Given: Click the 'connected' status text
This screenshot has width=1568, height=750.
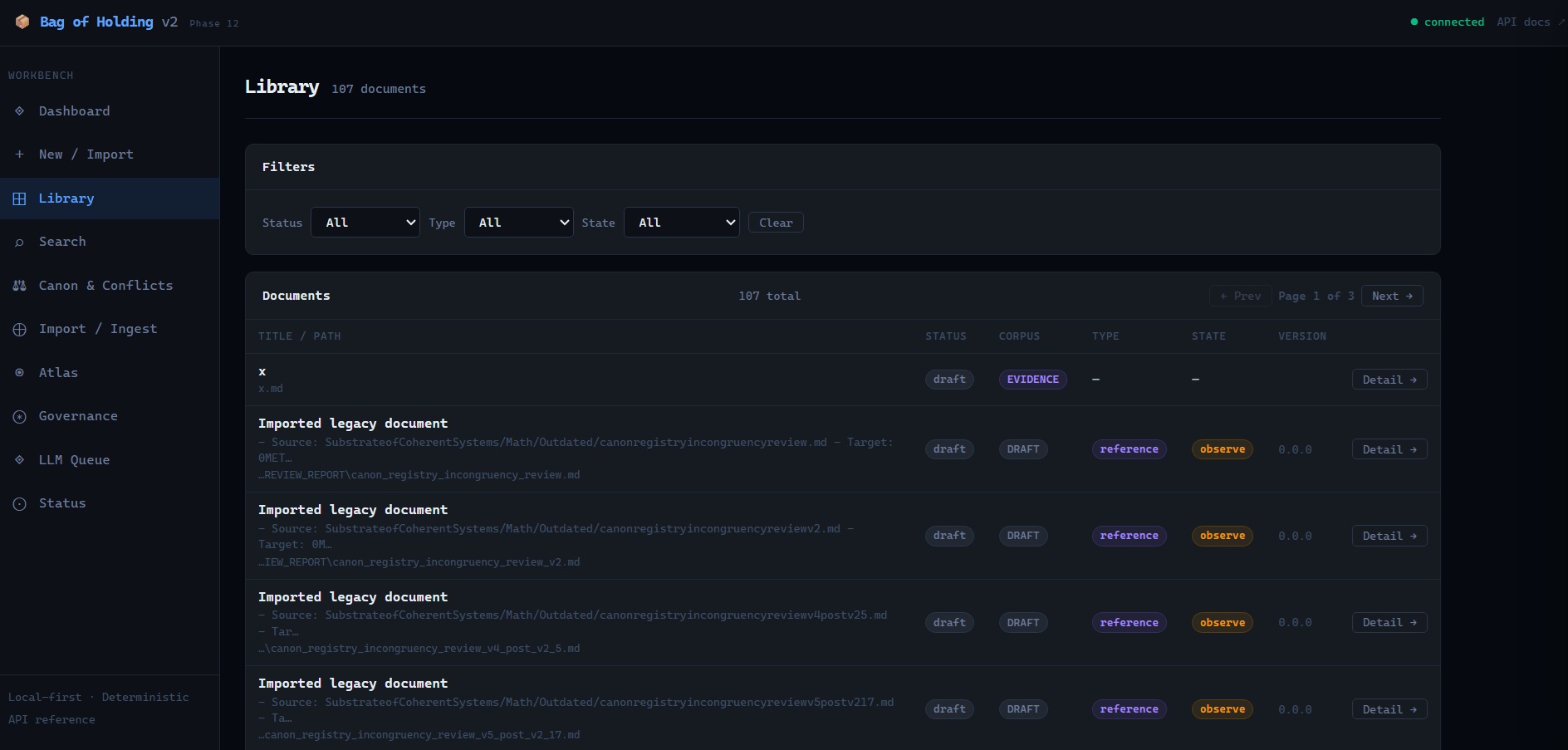Looking at the screenshot, I should (1454, 22).
